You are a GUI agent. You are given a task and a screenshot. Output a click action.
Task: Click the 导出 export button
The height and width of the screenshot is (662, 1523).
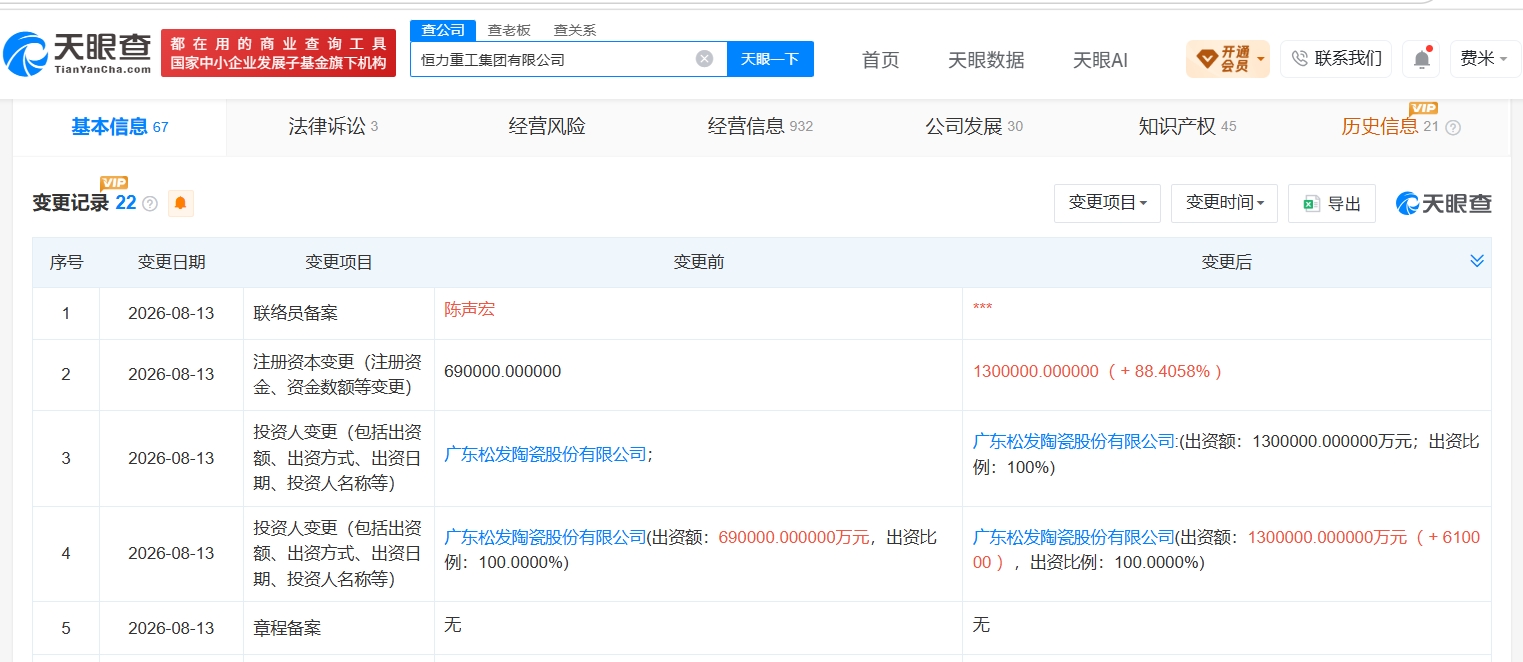(x=1332, y=203)
